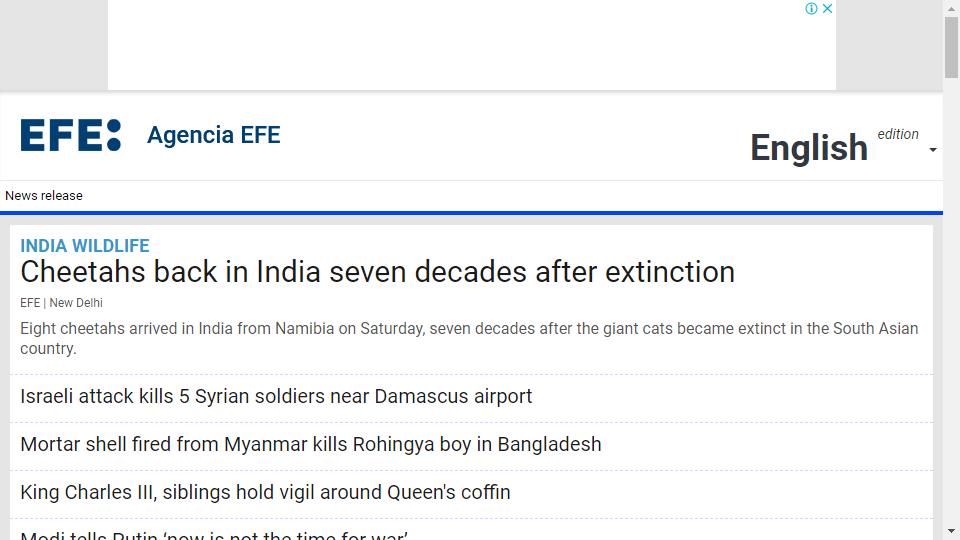Expand the English edition dropdown arrow

(932, 150)
